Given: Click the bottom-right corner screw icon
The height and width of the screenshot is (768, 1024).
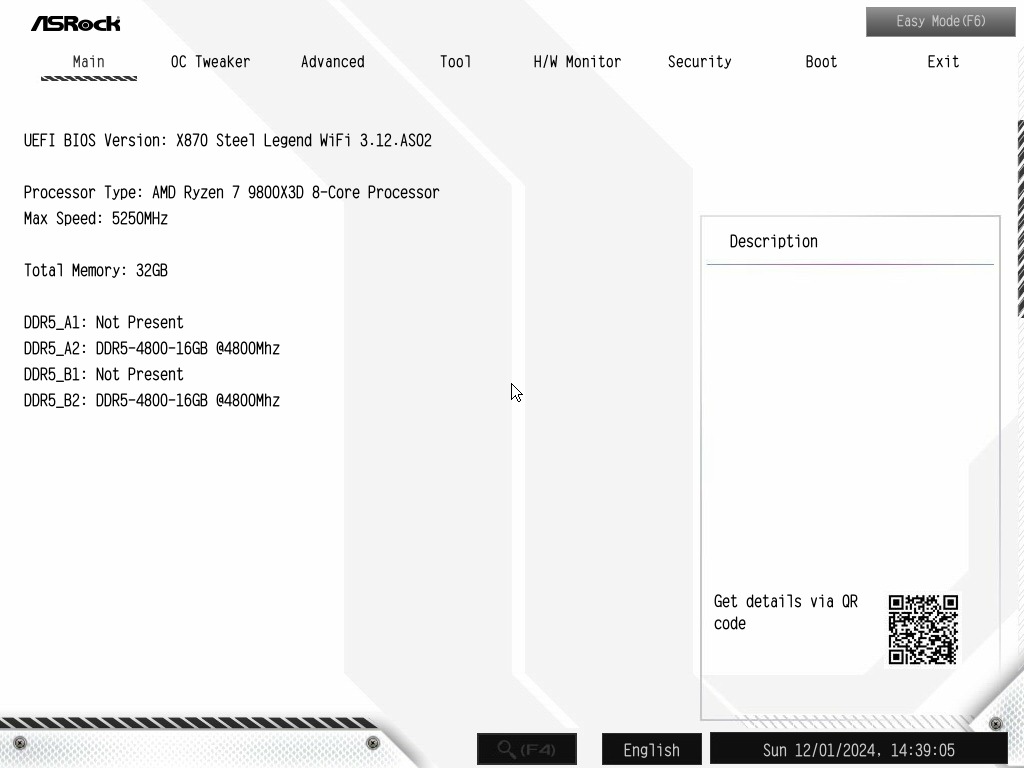Looking at the screenshot, I should 995,724.
